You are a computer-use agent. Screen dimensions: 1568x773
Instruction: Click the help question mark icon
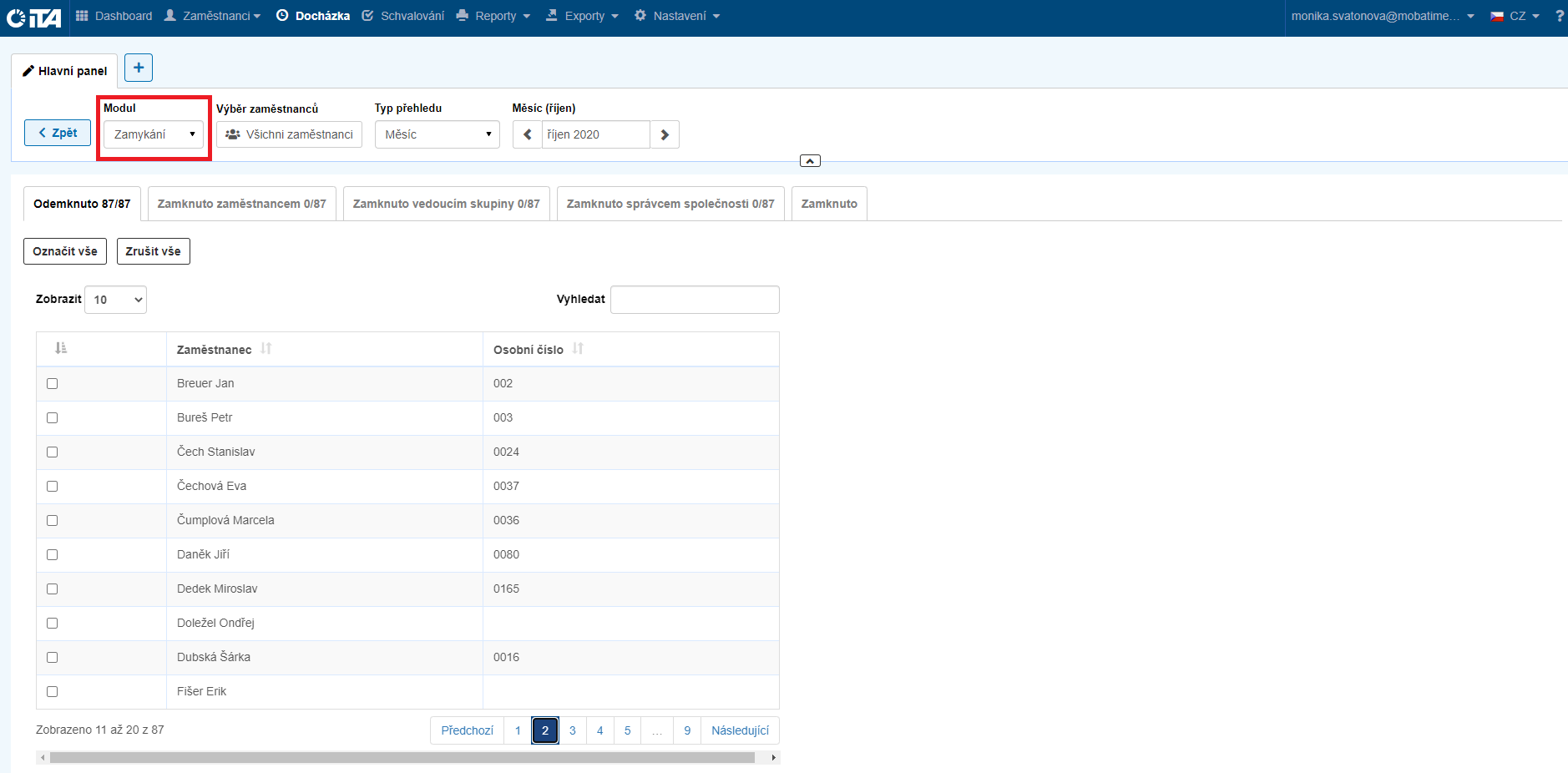[x=1559, y=16]
